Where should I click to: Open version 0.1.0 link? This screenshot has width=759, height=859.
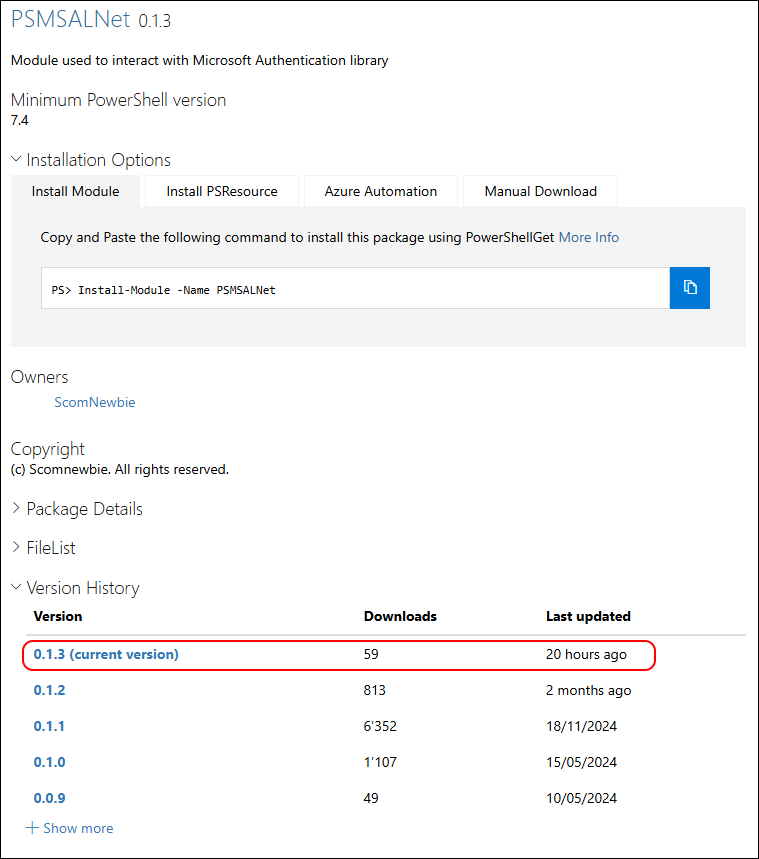click(x=49, y=762)
